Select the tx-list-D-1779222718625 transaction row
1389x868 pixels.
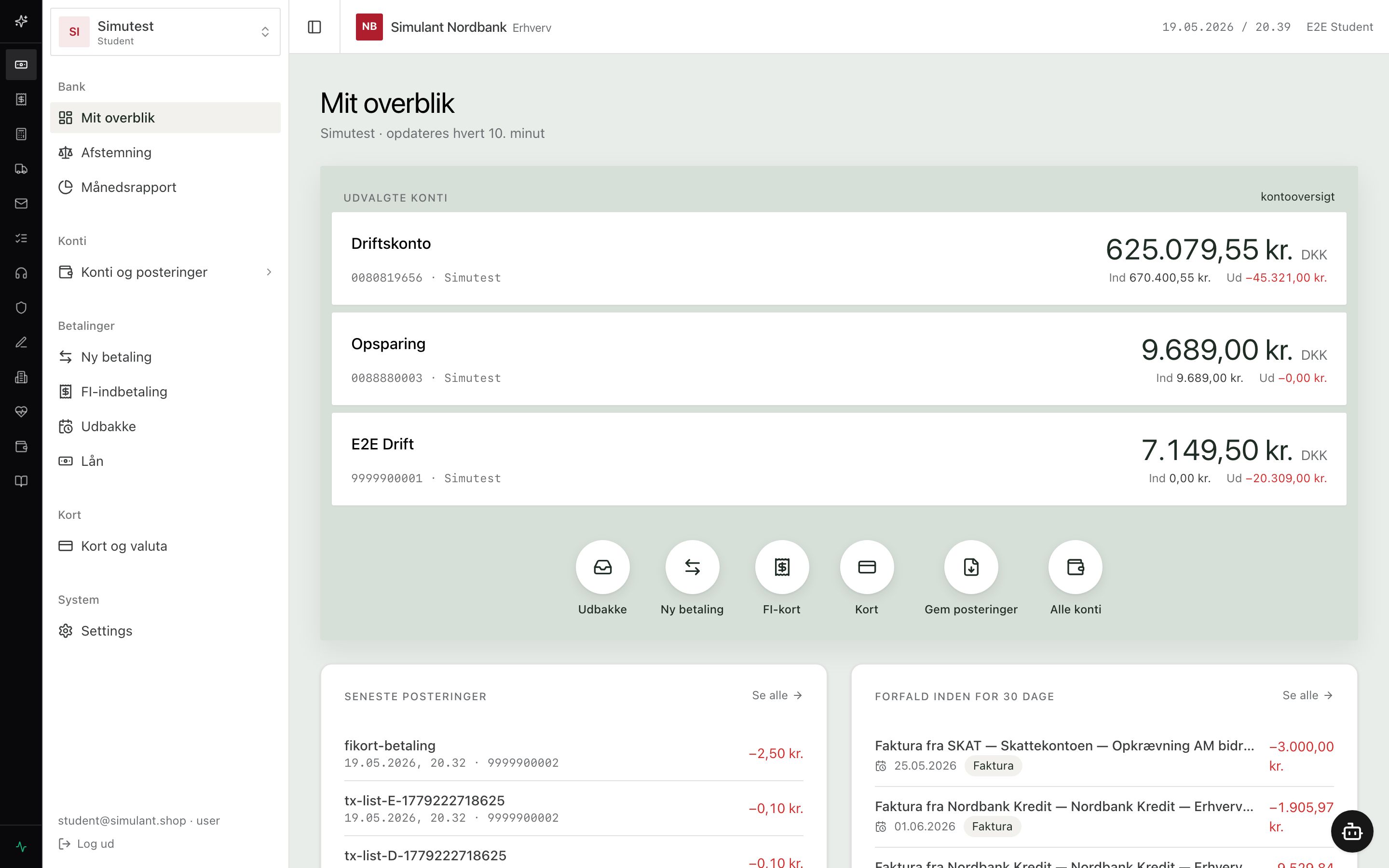click(573, 855)
